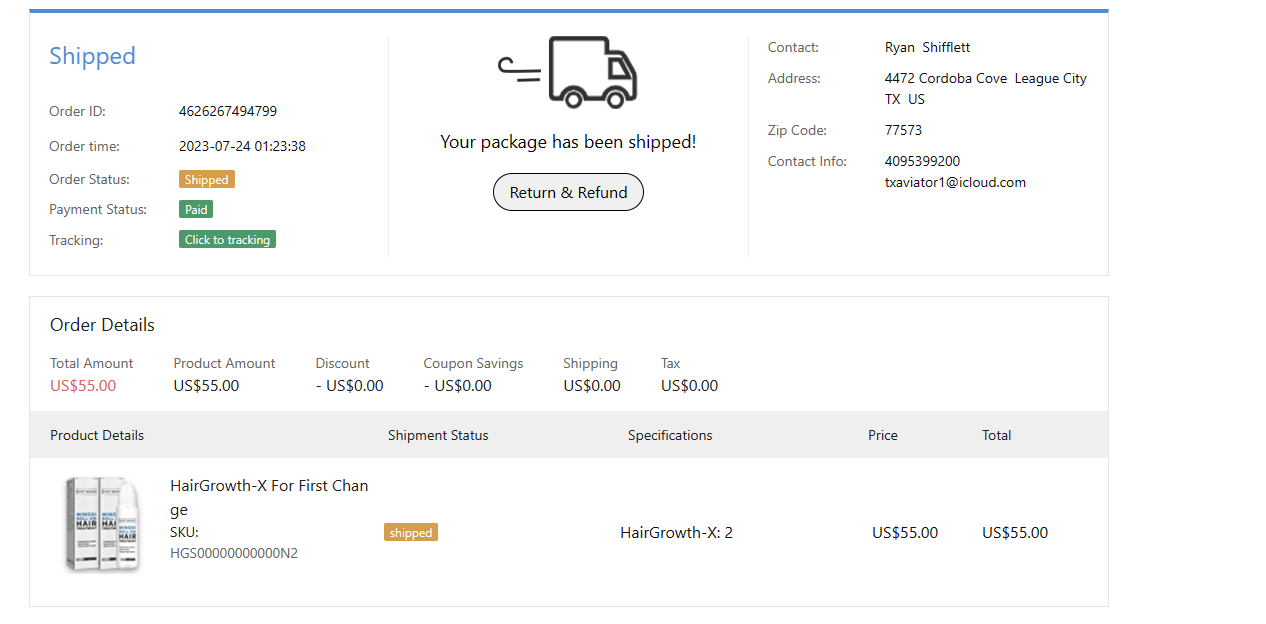Click the order time 2023-07-24 01:23:38
Screen dimensions: 1266x624
(242, 146)
